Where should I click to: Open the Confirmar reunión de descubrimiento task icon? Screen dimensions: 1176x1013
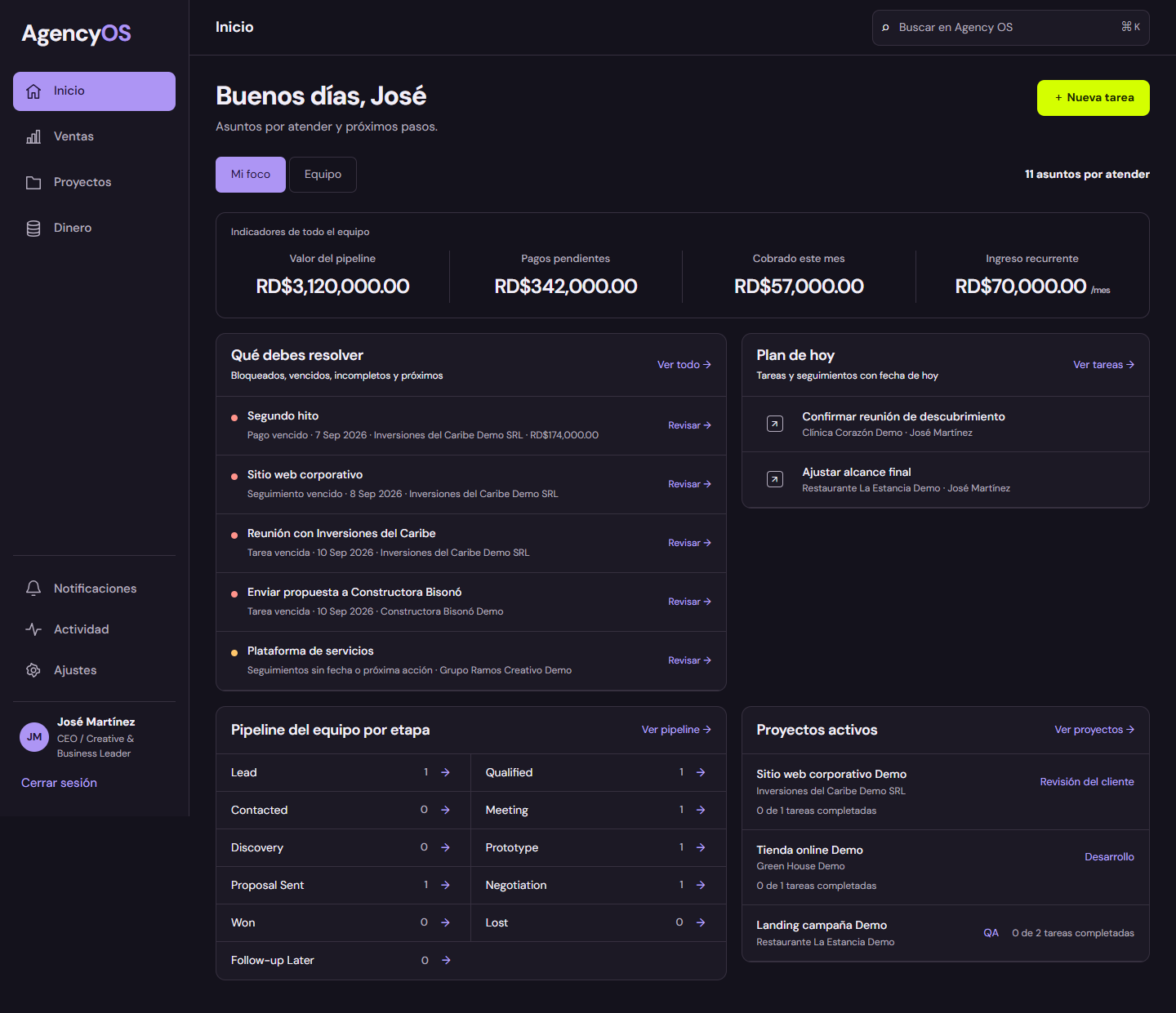click(775, 424)
